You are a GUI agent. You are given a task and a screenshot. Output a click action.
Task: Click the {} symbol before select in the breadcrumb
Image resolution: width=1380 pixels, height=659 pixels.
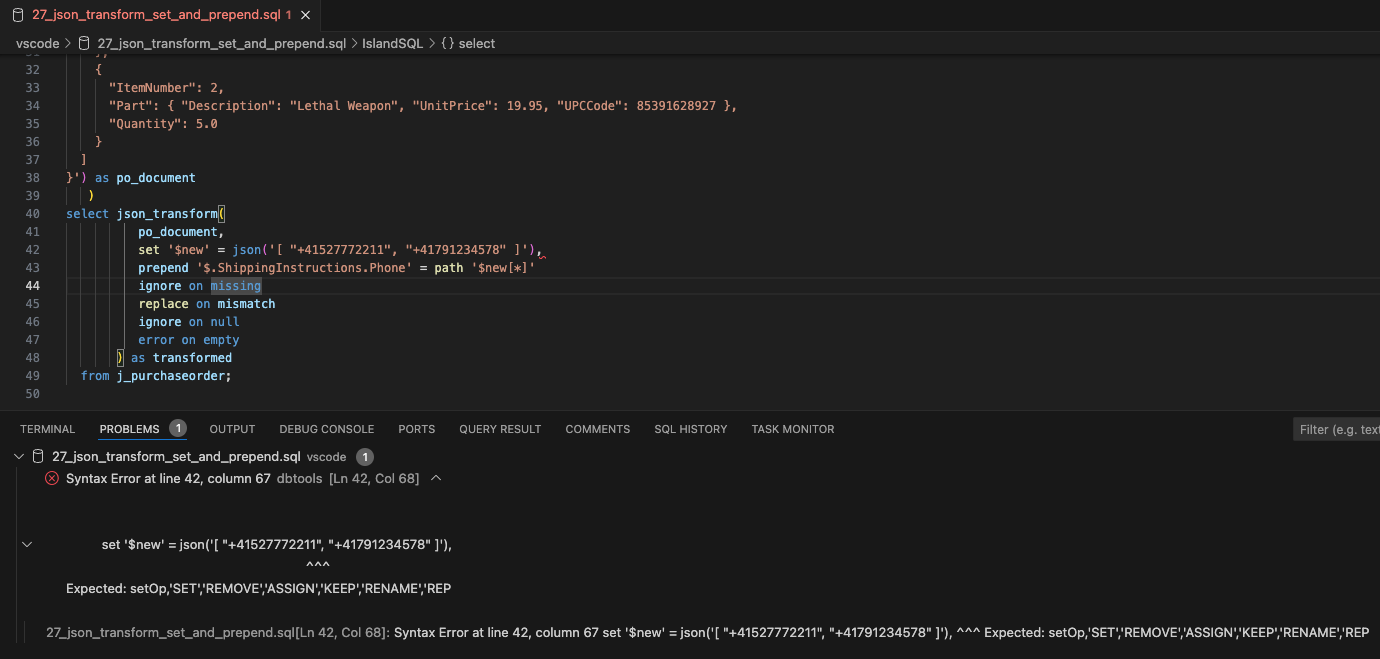(444, 43)
